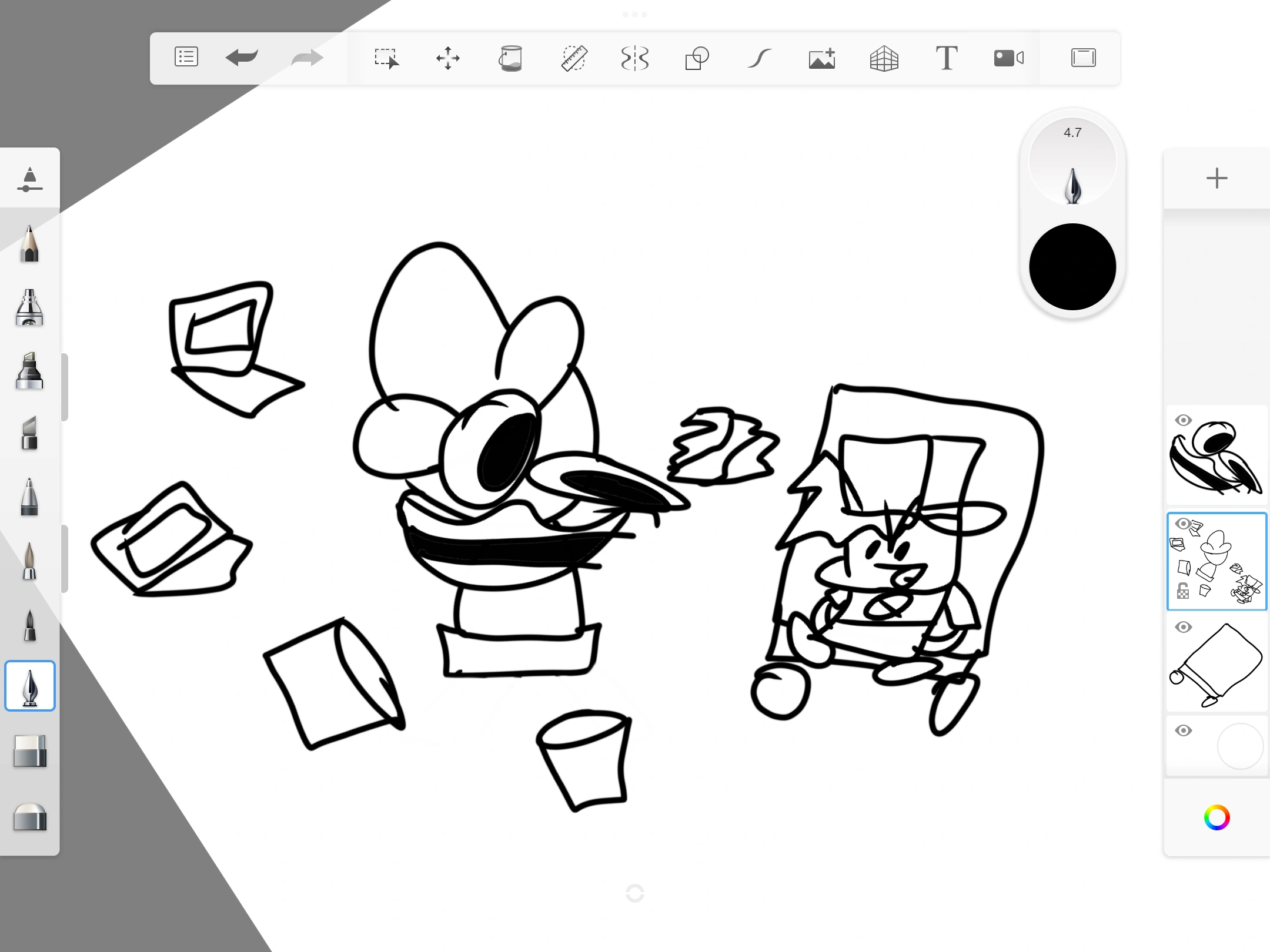Select the Perspective grid tool

pos(884,58)
